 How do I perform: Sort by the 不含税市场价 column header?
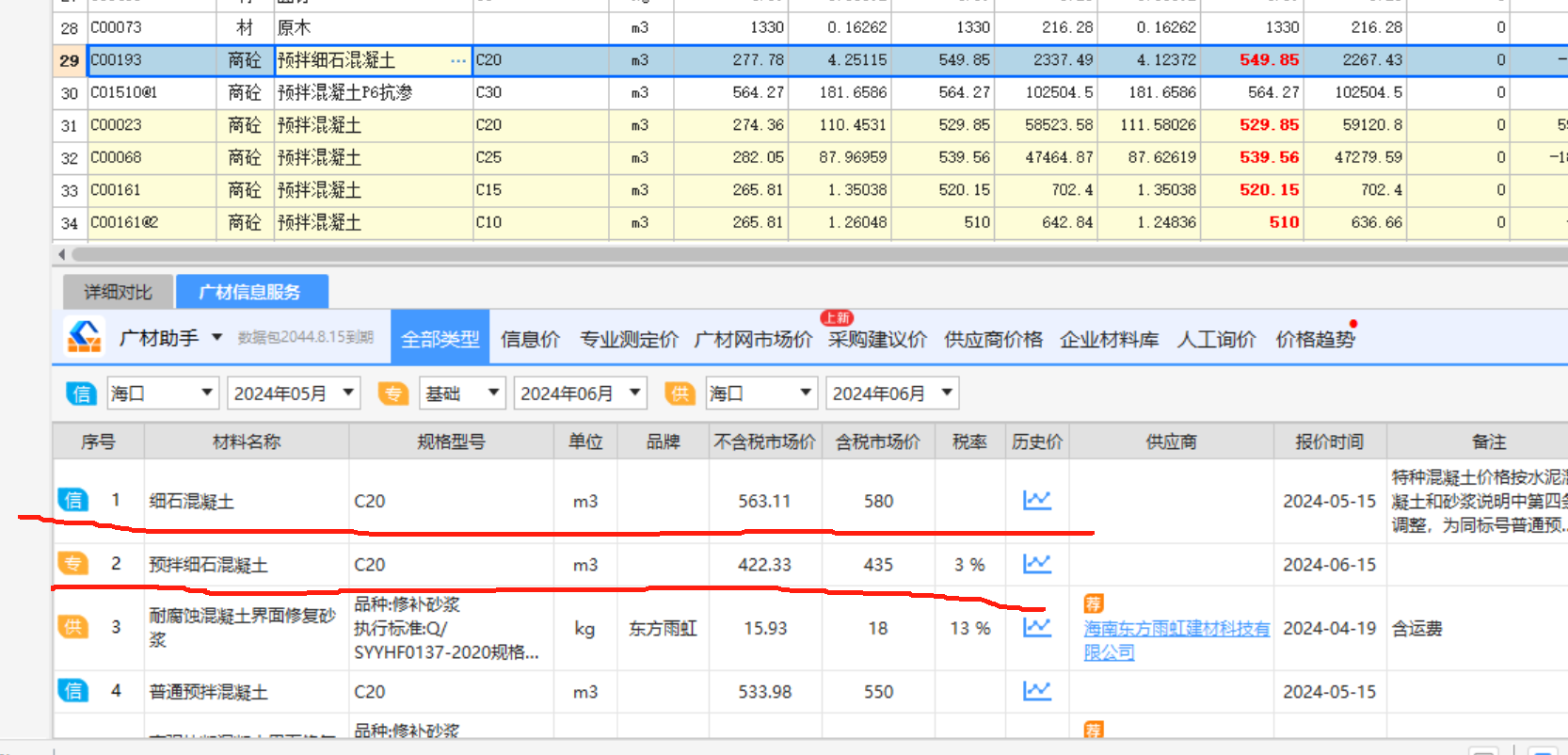pos(764,442)
